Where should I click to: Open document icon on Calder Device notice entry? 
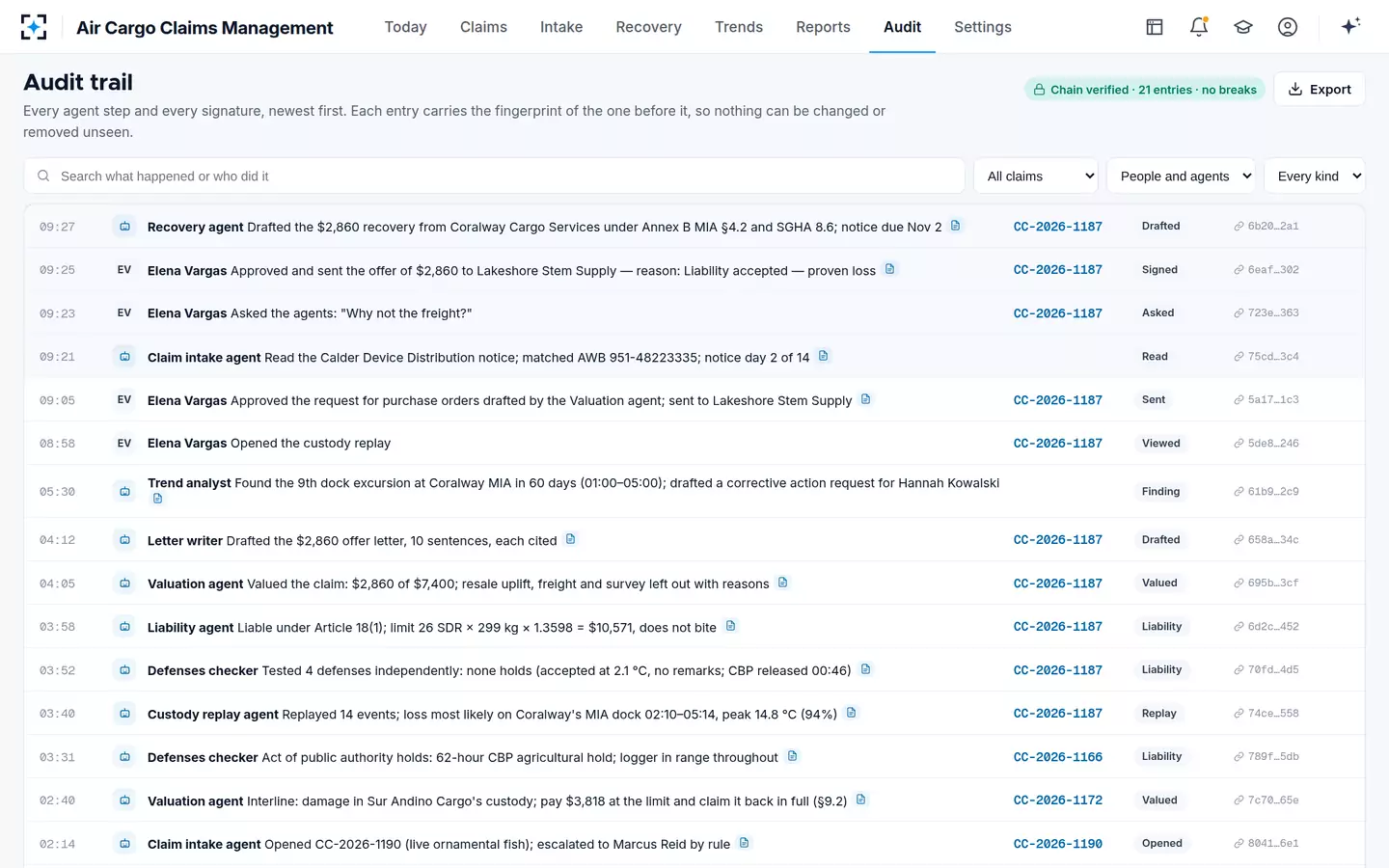[x=823, y=356]
